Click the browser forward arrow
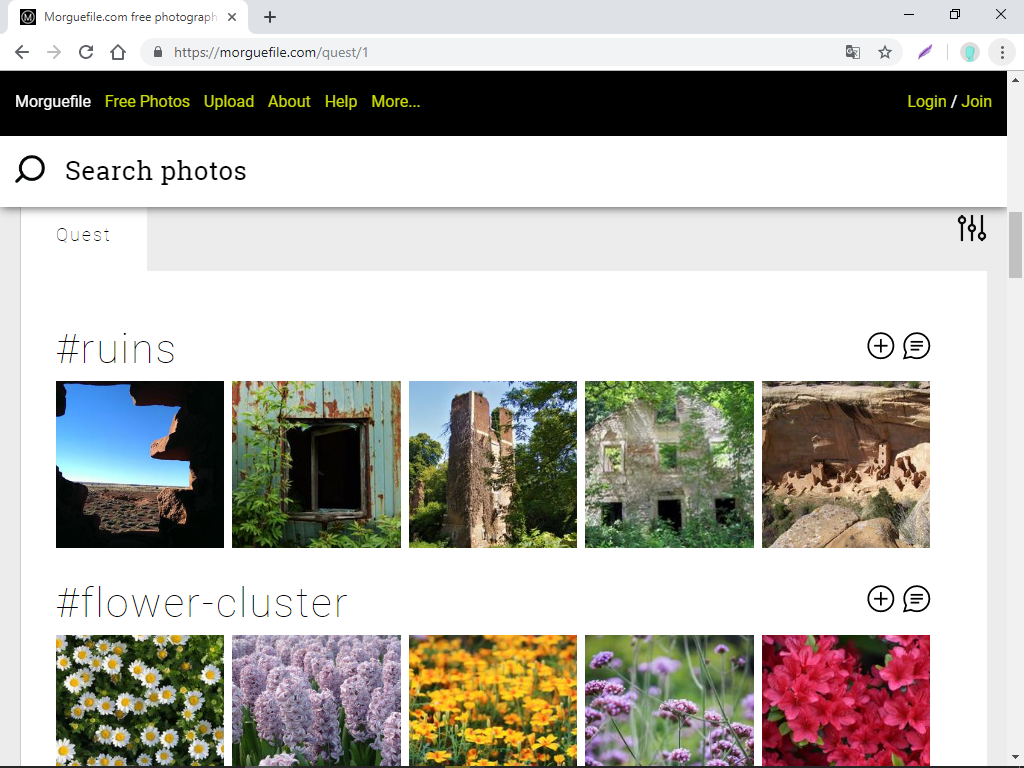The width and height of the screenshot is (1024, 768). [54, 52]
